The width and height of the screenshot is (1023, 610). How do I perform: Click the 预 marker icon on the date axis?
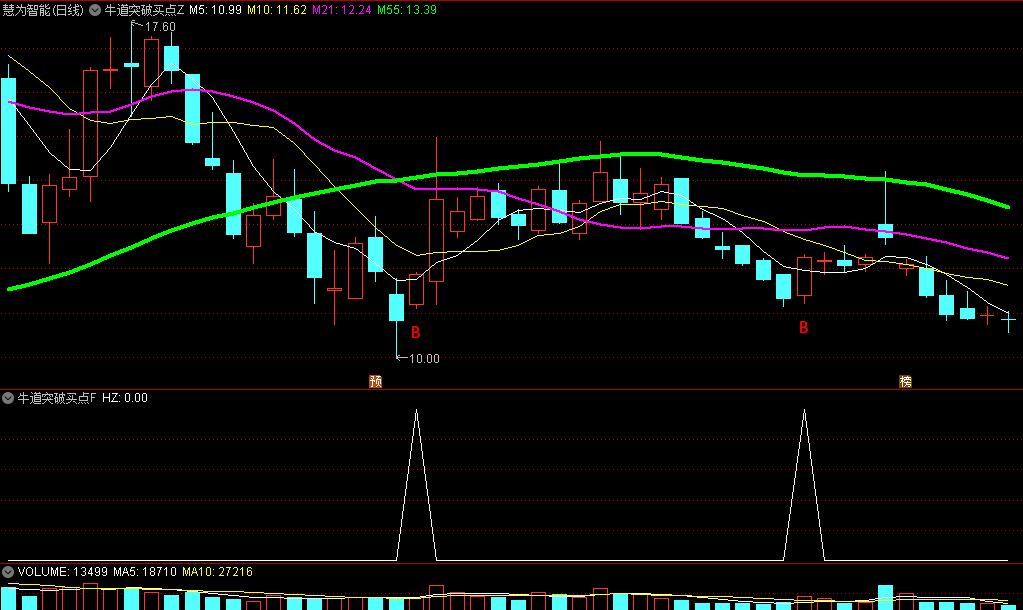click(x=375, y=382)
